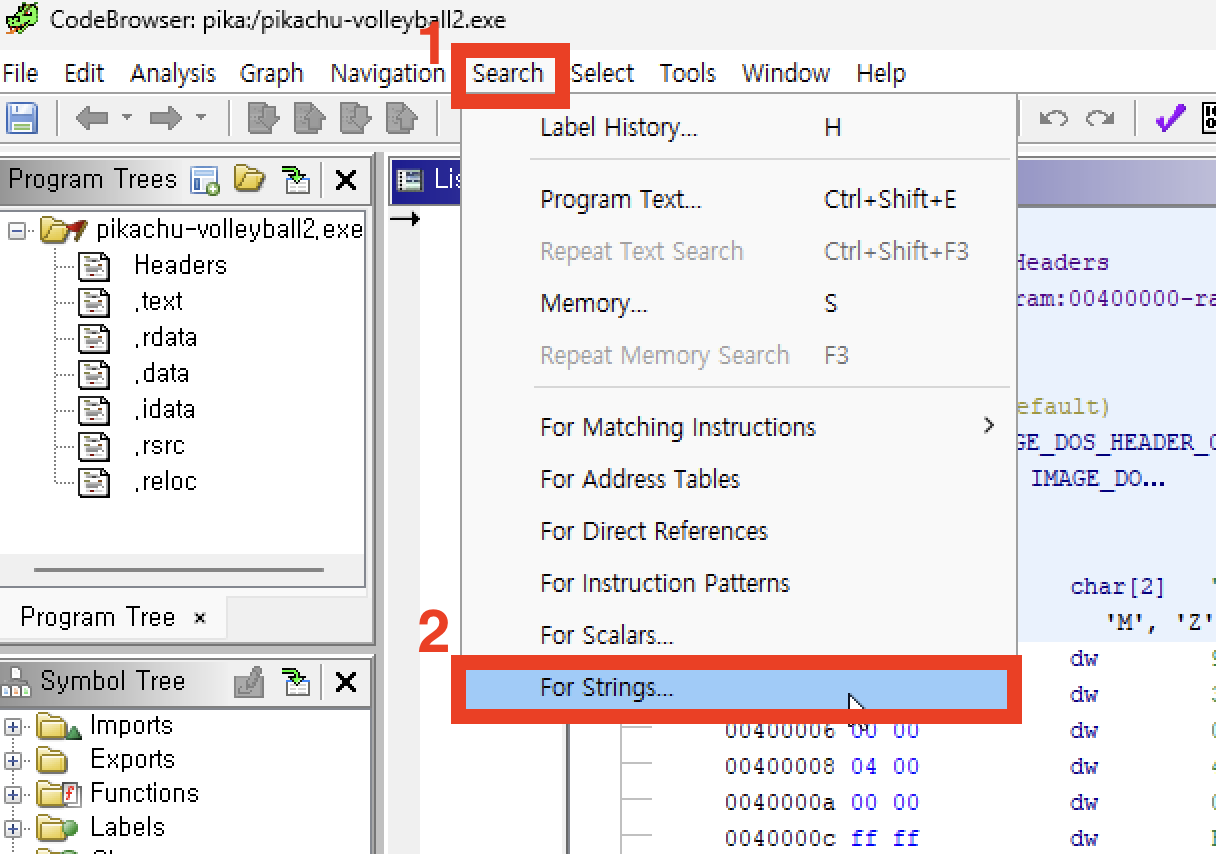Click the purple checkmark toolbar icon

click(x=1169, y=119)
